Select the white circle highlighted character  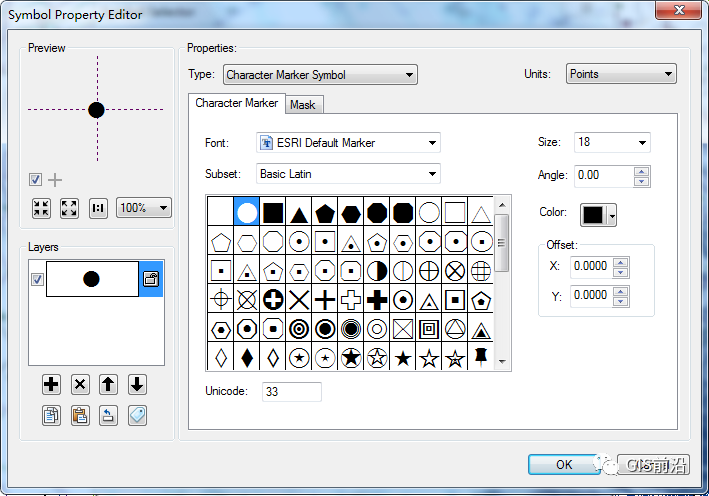pyautogui.click(x=247, y=212)
